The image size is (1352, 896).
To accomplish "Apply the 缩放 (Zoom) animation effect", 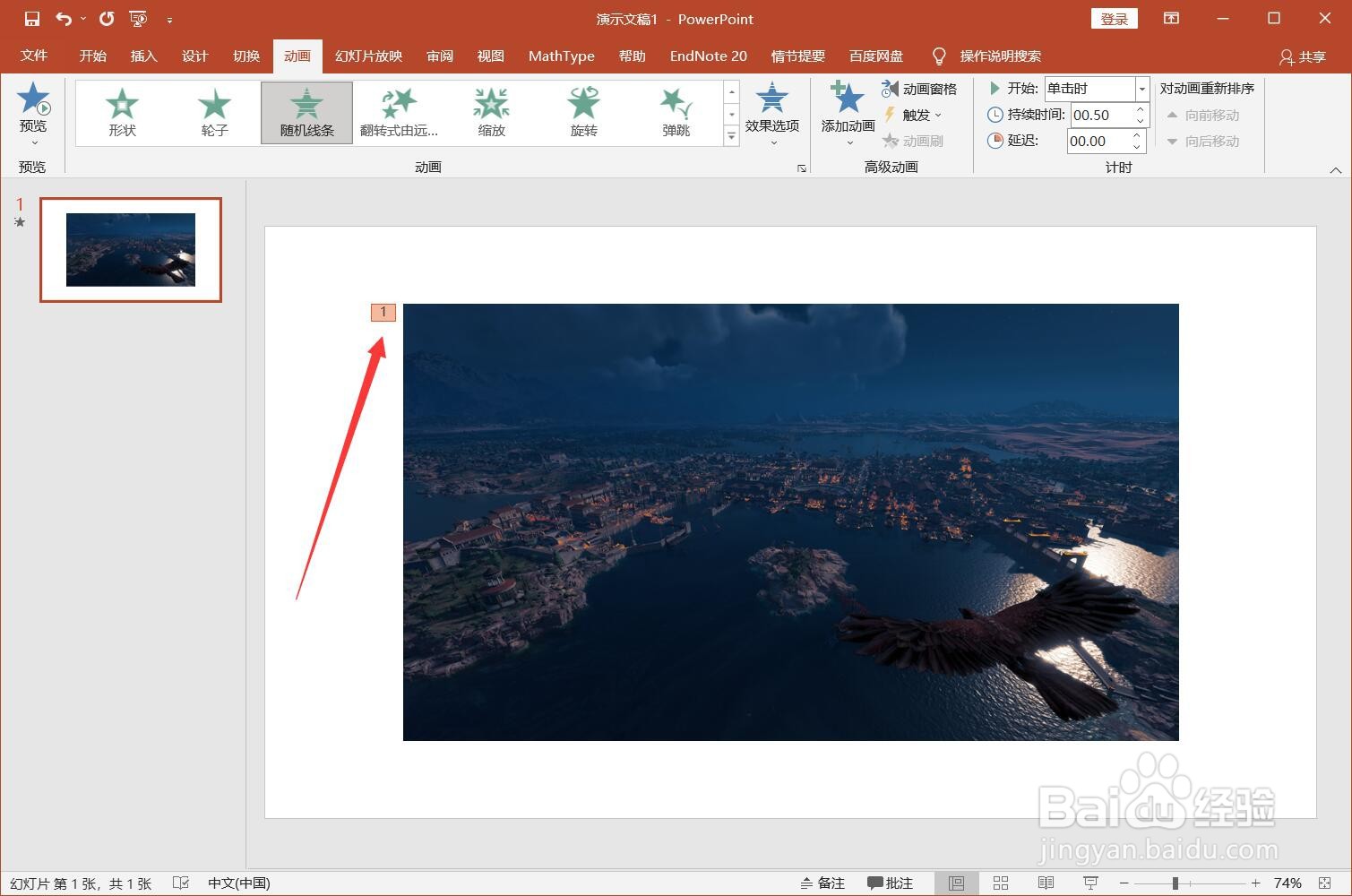I will click(492, 112).
